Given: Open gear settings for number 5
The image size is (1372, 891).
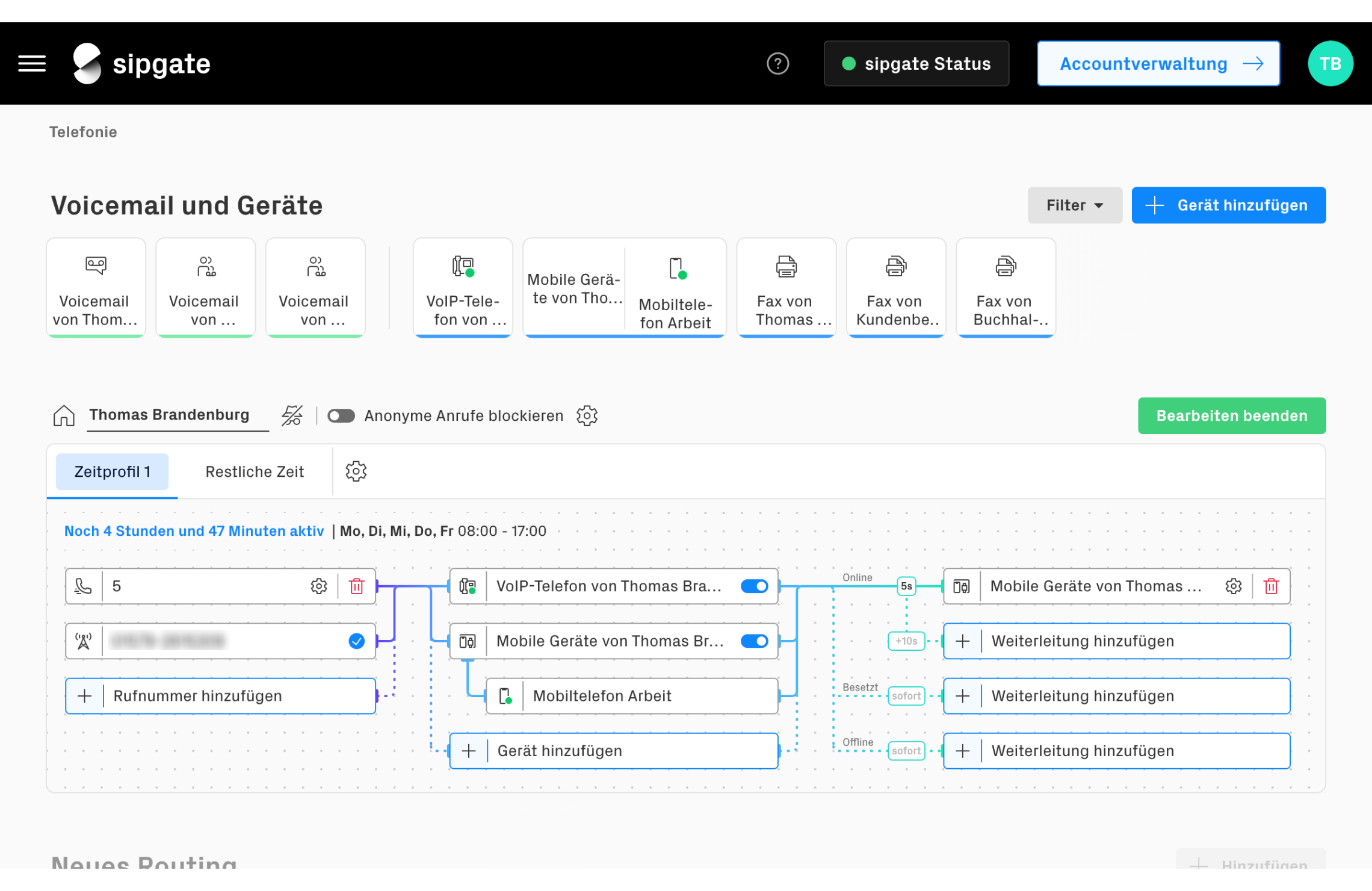Looking at the screenshot, I should [319, 586].
